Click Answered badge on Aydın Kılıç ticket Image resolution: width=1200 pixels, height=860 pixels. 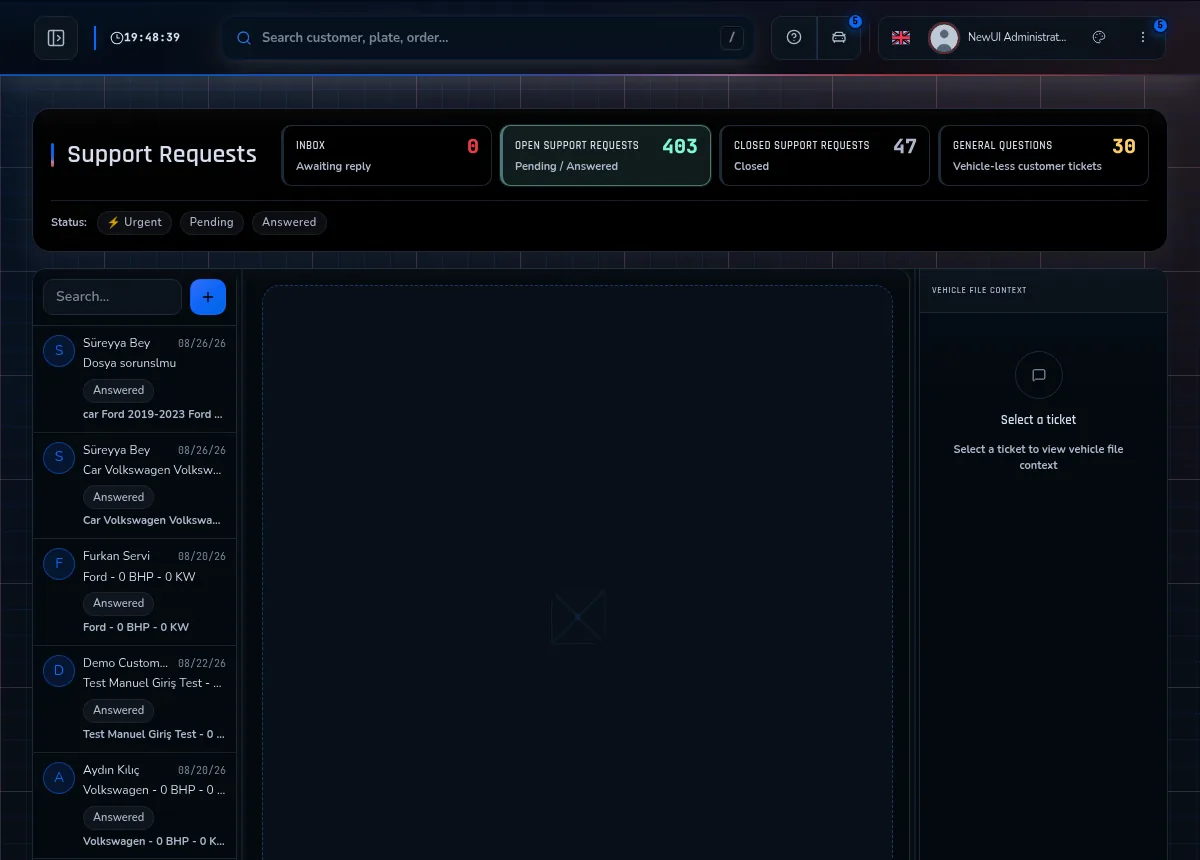119,817
